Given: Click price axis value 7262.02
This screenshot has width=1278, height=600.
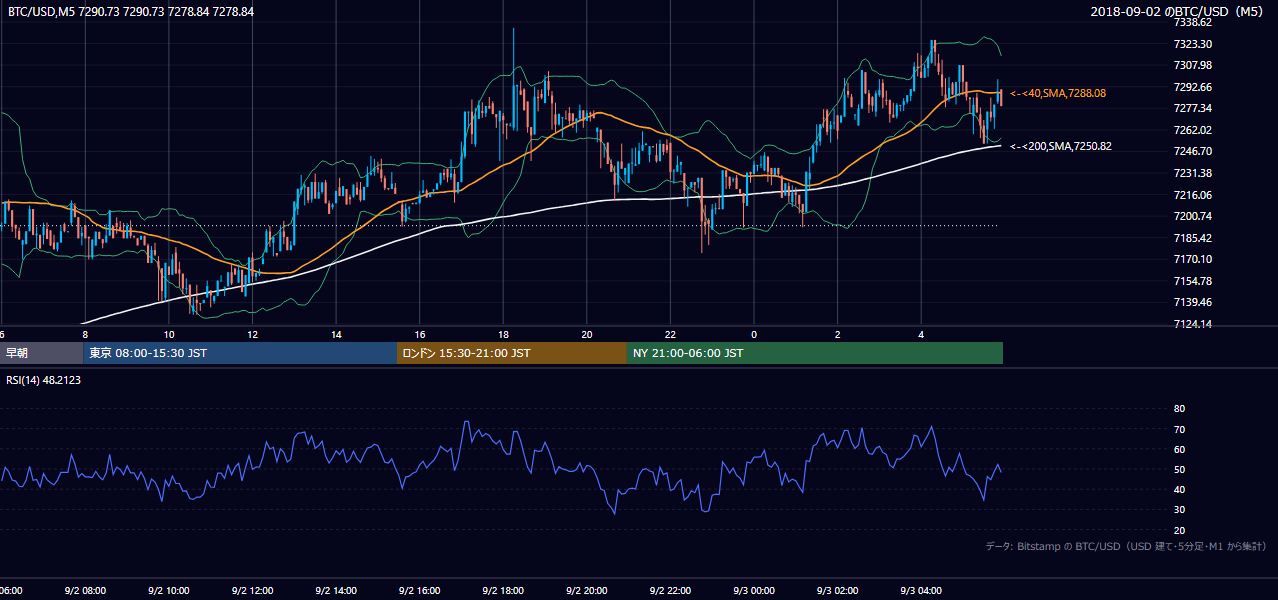Looking at the screenshot, I should point(1193,130).
